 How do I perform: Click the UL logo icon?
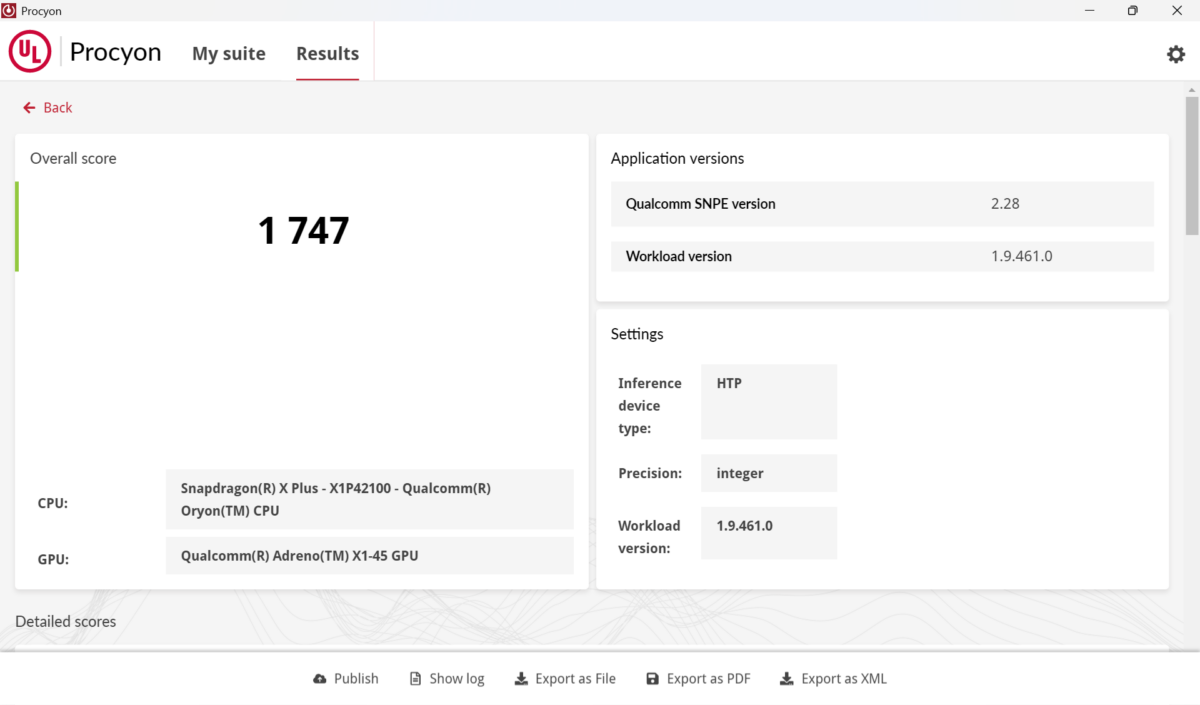point(29,51)
